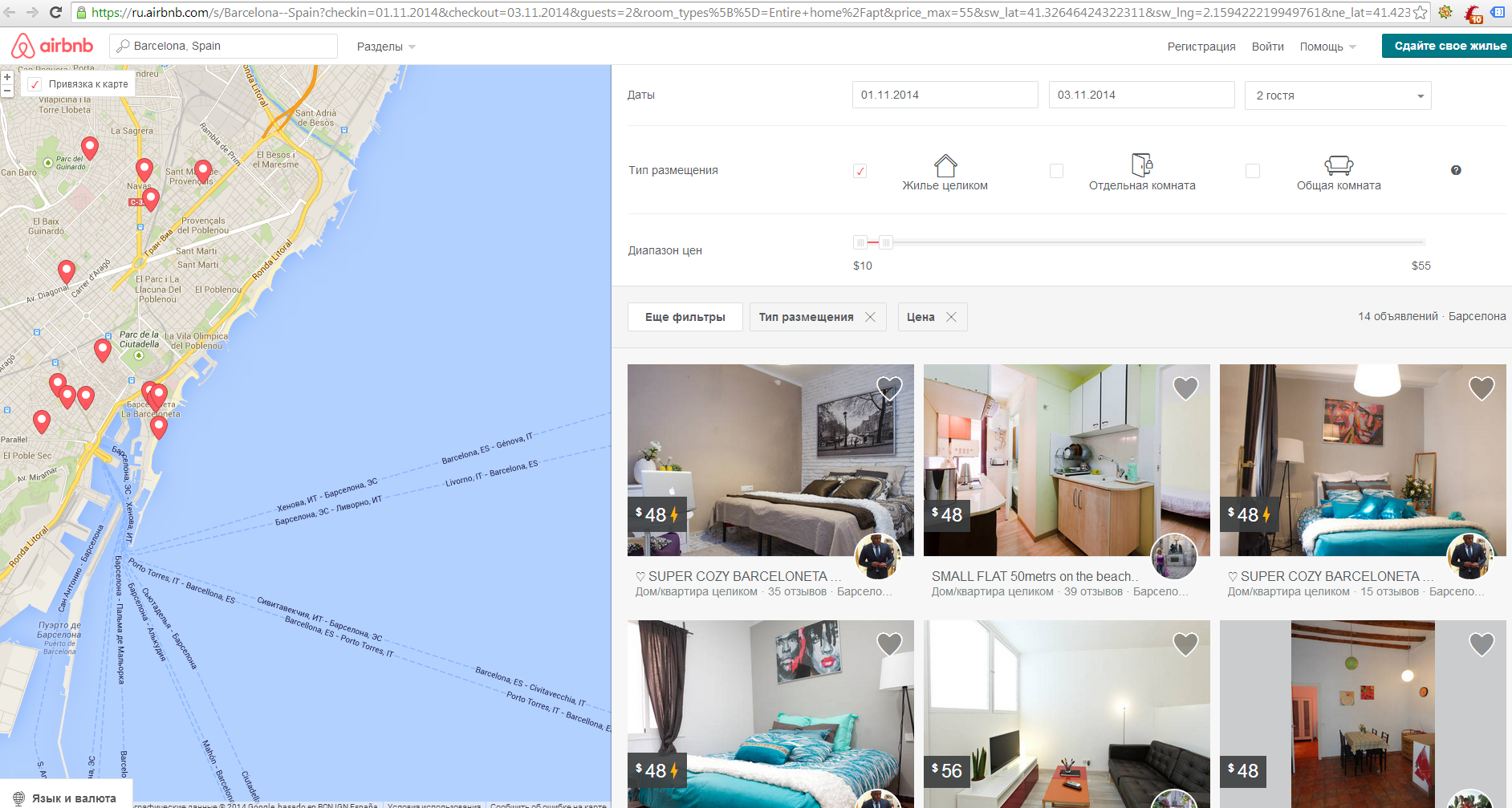This screenshot has height=808, width=1512.
Task: Open the SMALL FLAT kitchen photo
Action: 1067,460
